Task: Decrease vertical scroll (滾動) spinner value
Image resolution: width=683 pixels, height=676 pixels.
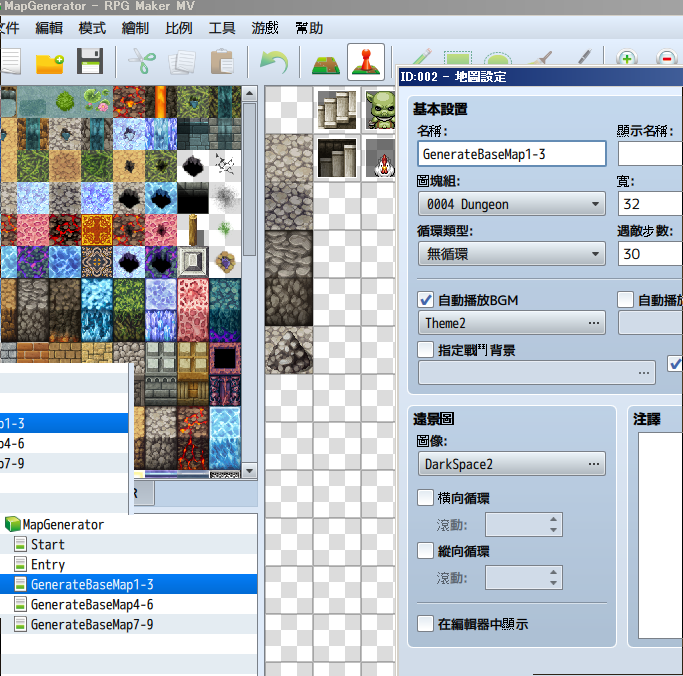Action: click(x=553, y=583)
